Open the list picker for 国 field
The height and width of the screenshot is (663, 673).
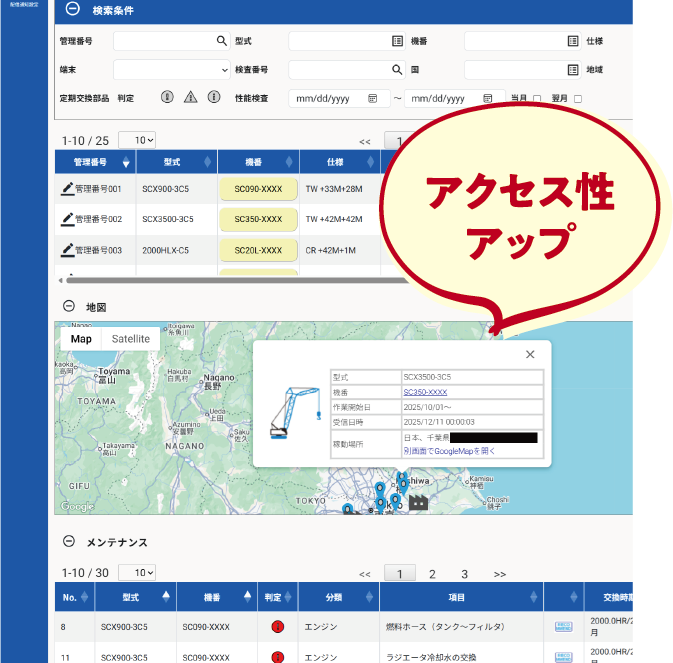[573, 70]
